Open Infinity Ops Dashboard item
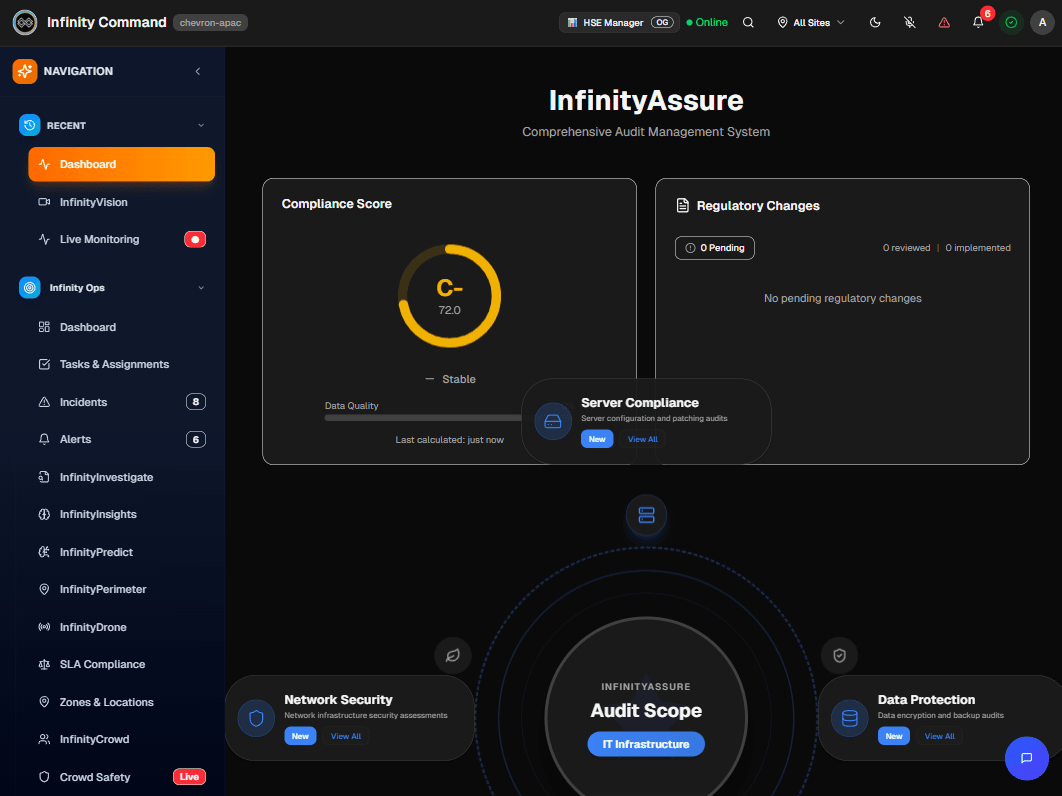1062x796 pixels. click(x=121, y=327)
